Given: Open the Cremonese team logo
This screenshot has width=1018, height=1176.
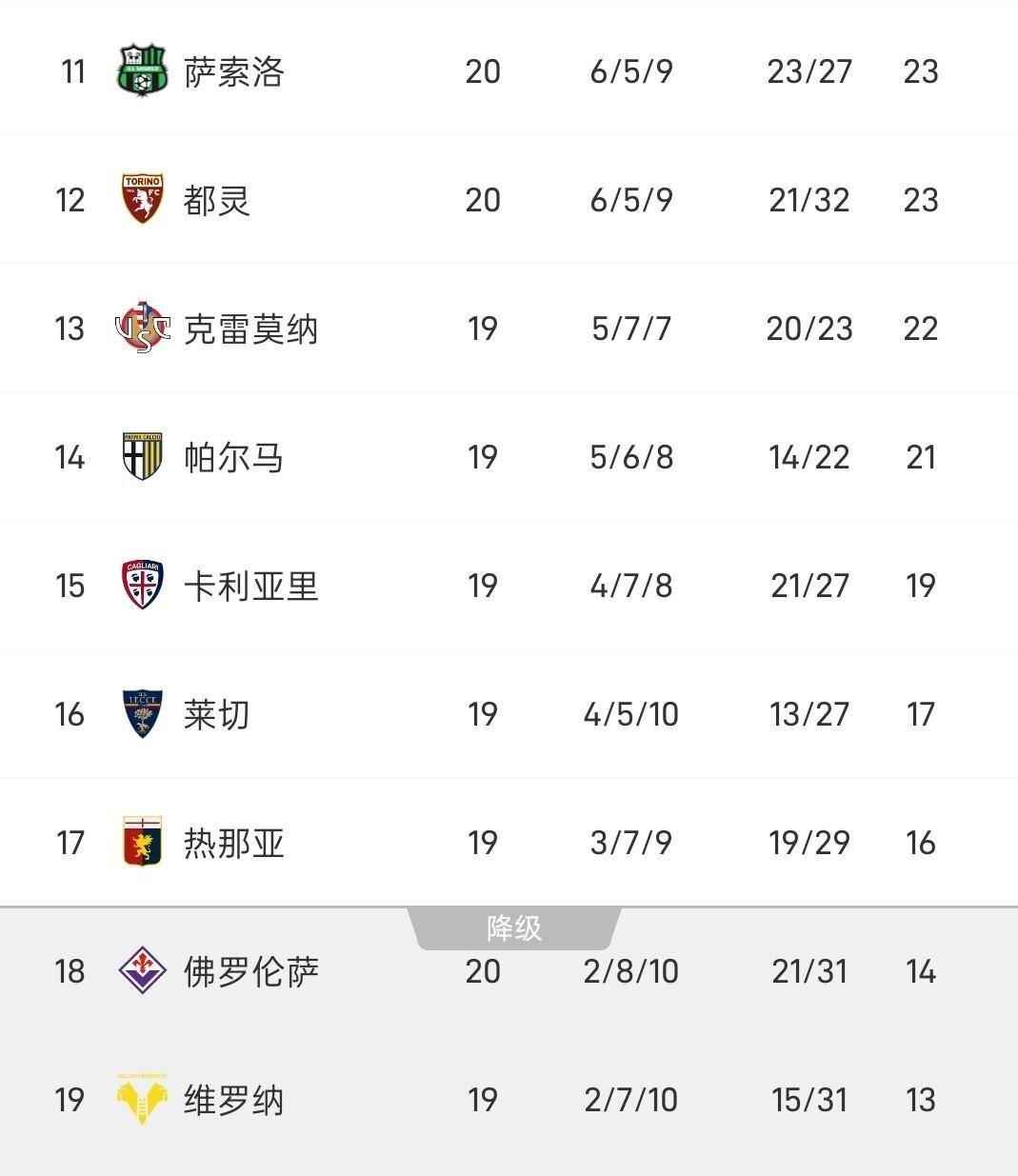Looking at the screenshot, I should point(142,329).
